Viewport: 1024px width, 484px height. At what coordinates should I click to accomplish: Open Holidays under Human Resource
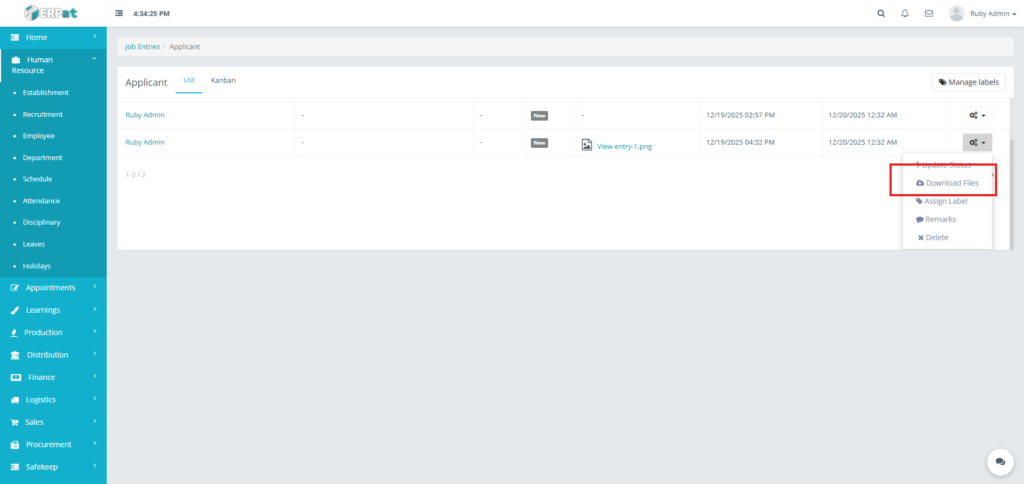click(x=37, y=266)
